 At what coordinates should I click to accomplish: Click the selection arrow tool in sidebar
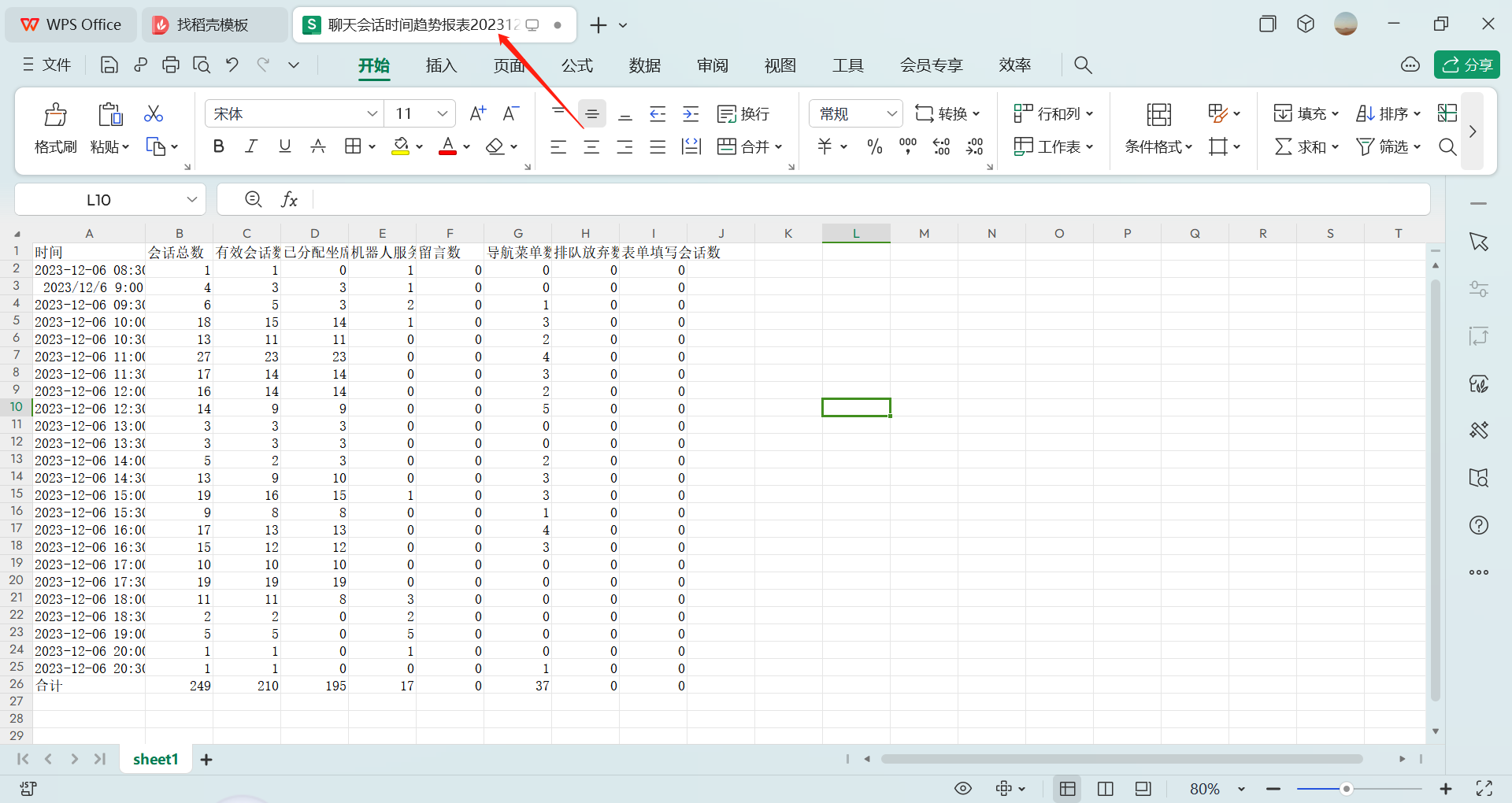pyautogui.click(x=1479, y=242)
